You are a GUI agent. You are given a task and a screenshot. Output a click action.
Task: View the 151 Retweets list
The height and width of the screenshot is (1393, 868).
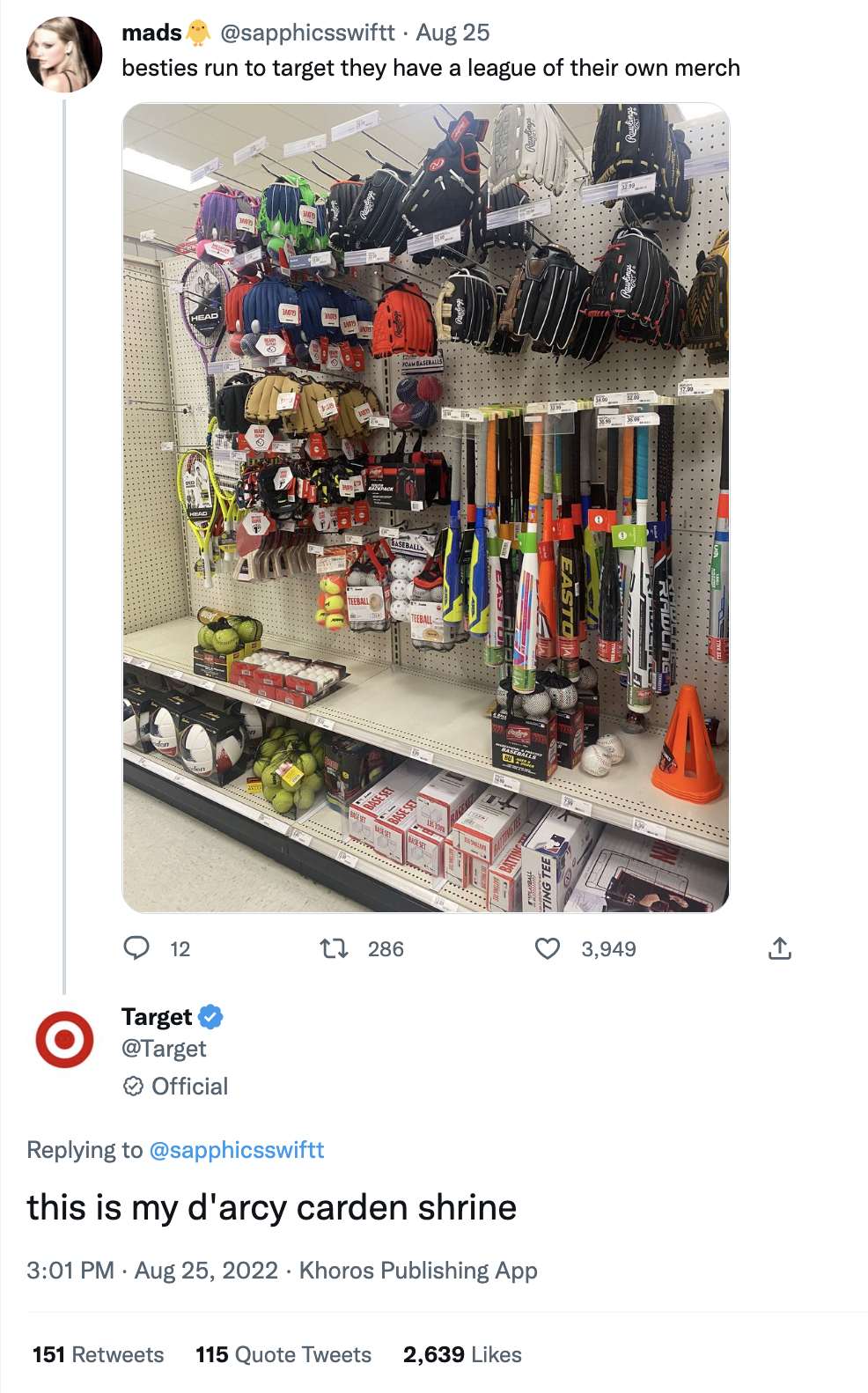(x=98, y=1354)
